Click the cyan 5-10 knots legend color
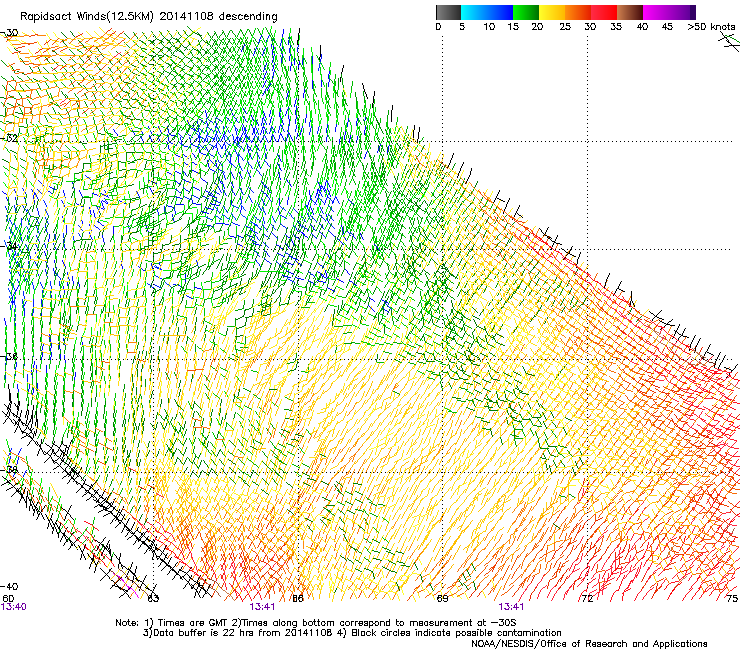 coord(474,12)
